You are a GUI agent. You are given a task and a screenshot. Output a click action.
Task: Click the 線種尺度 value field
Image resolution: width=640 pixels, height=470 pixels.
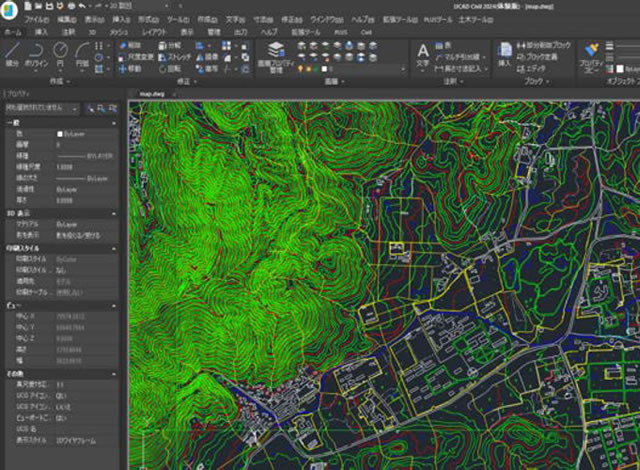(x=86, y=167)
